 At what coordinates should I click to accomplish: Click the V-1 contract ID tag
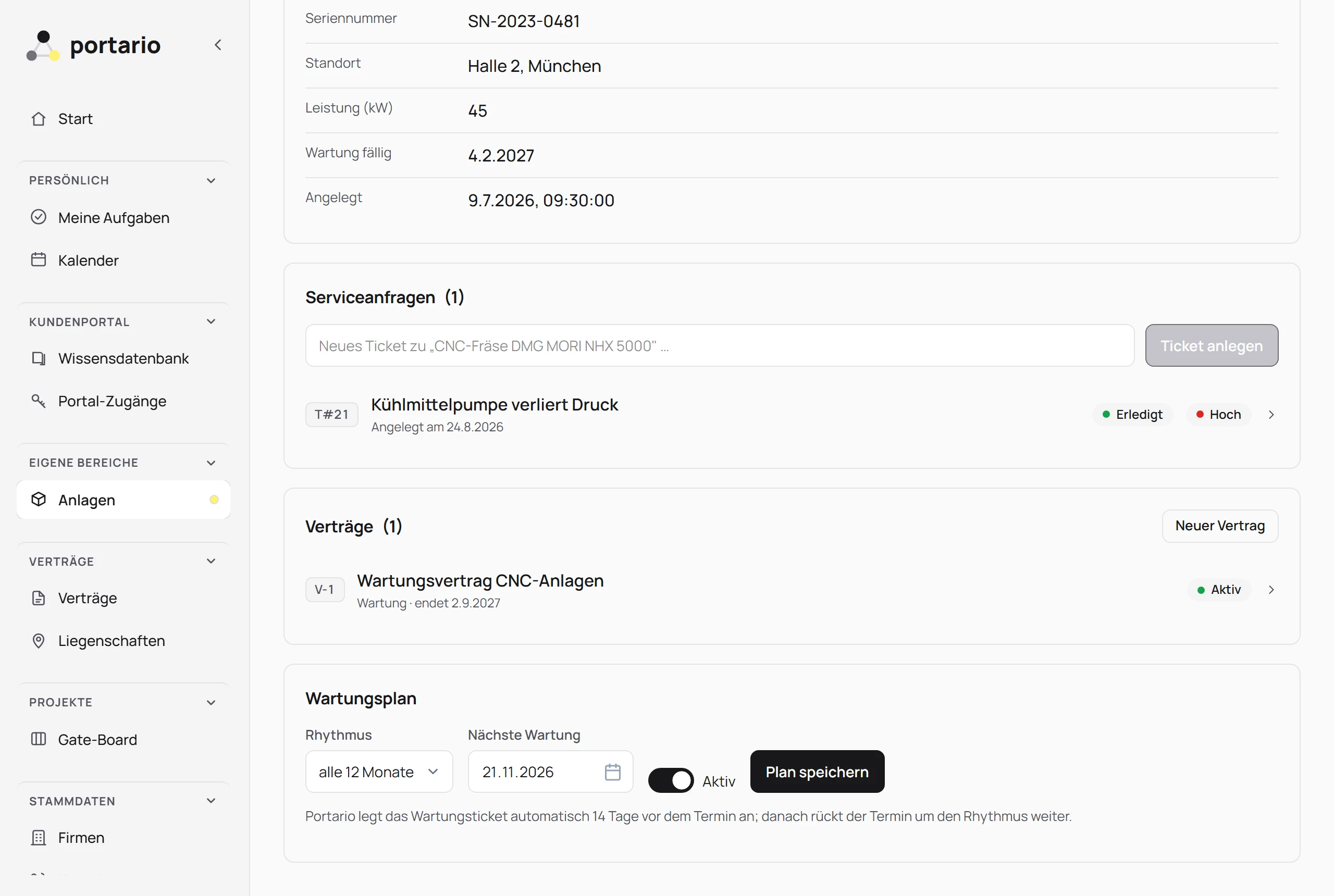coord(325,589)
